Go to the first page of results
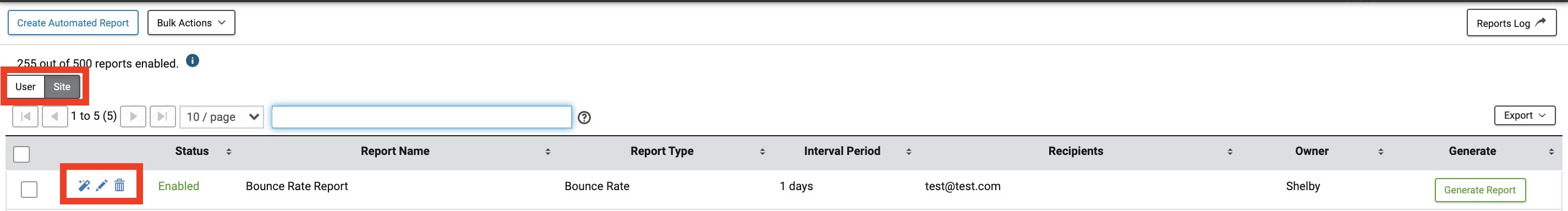 [25, 116]
